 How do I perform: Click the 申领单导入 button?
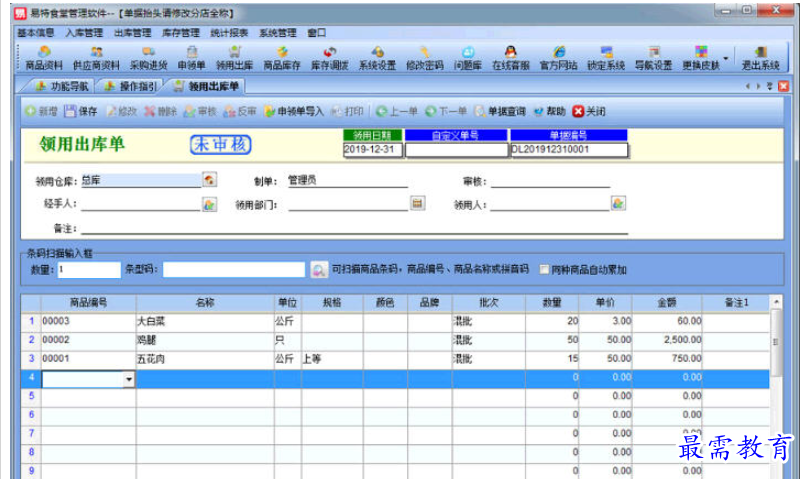pos(294,111)
